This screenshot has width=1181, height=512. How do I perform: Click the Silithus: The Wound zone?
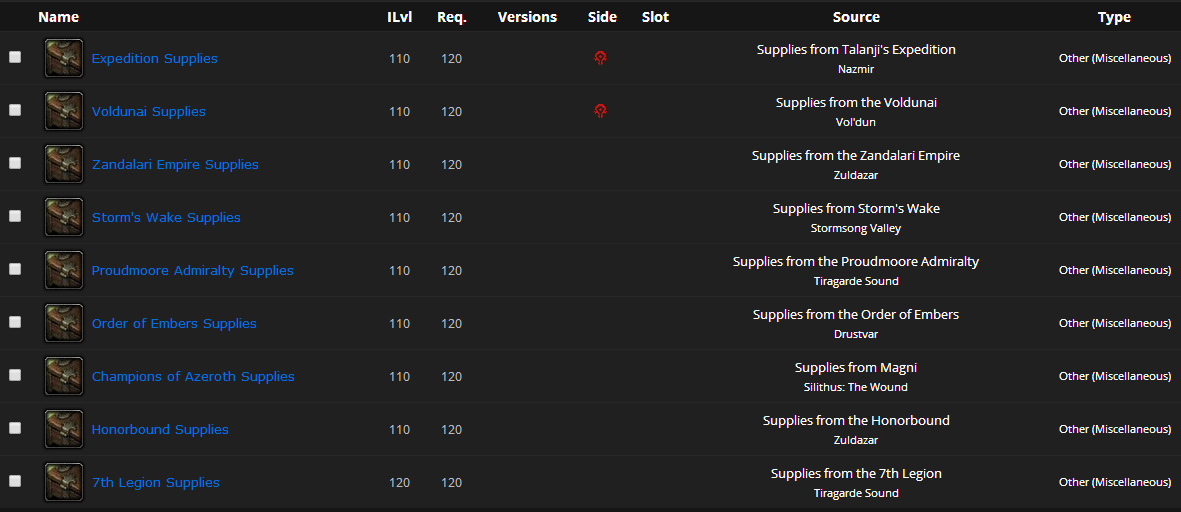(856, 387)
